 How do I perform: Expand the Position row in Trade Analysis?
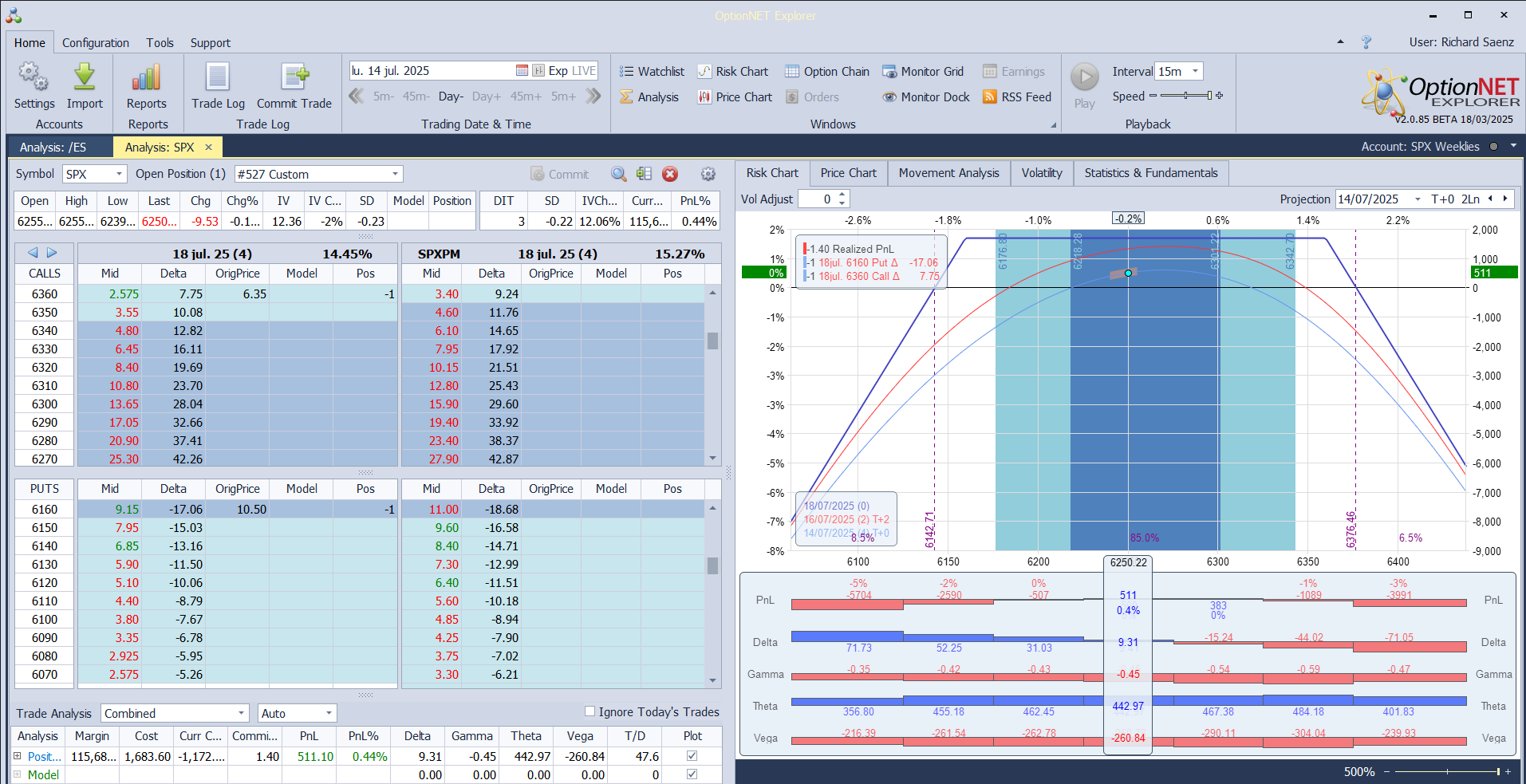17,756
